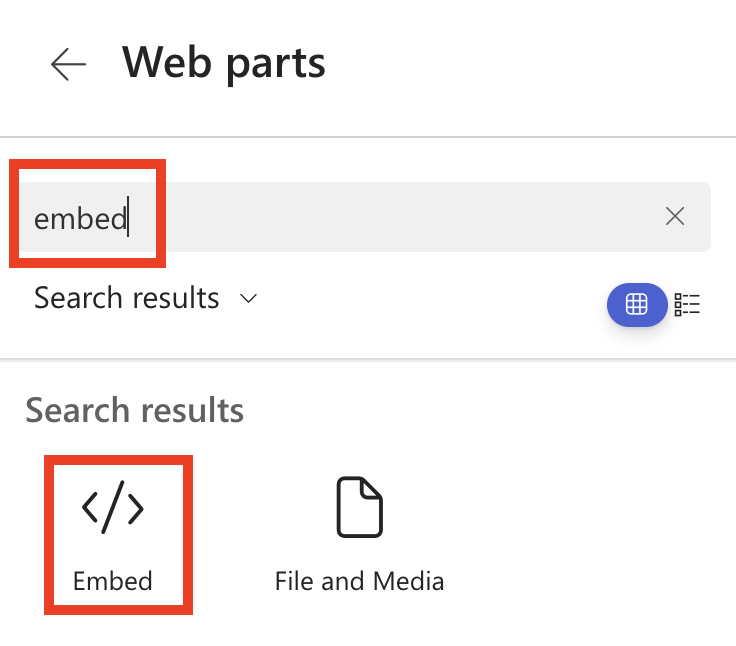Expand the Search results chevron arrow

pyautogui.click(x=249, y=298)
